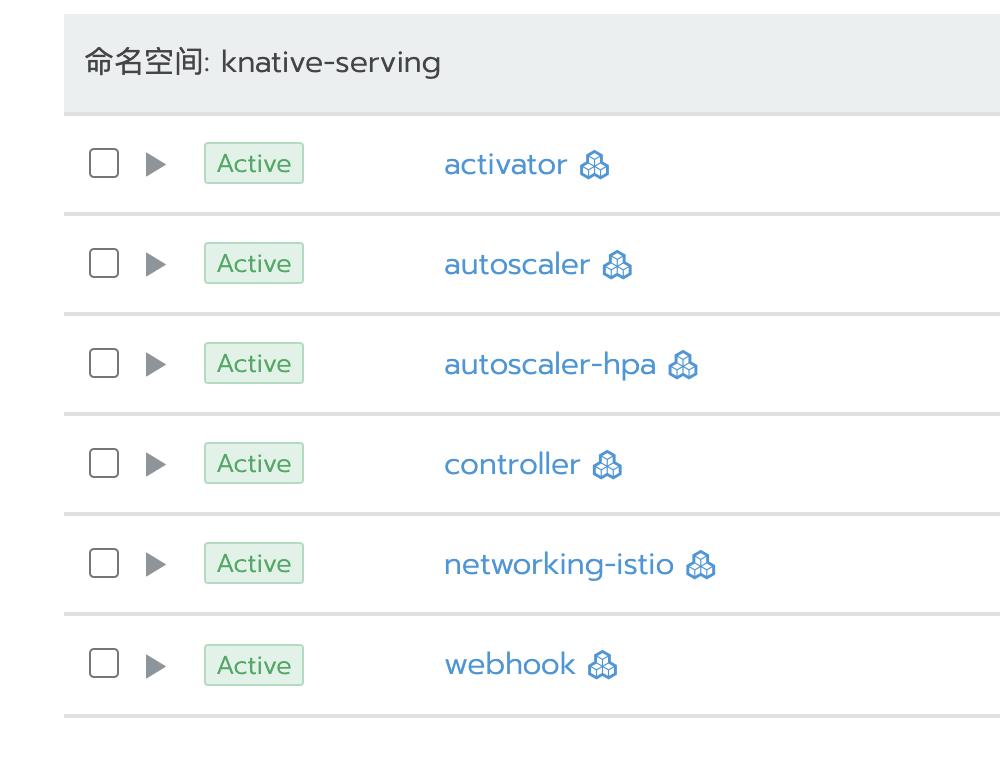Click the deployment cubes icon beside activator
This screenshot has height=768, width=1000.
click(x=594, y=165)
